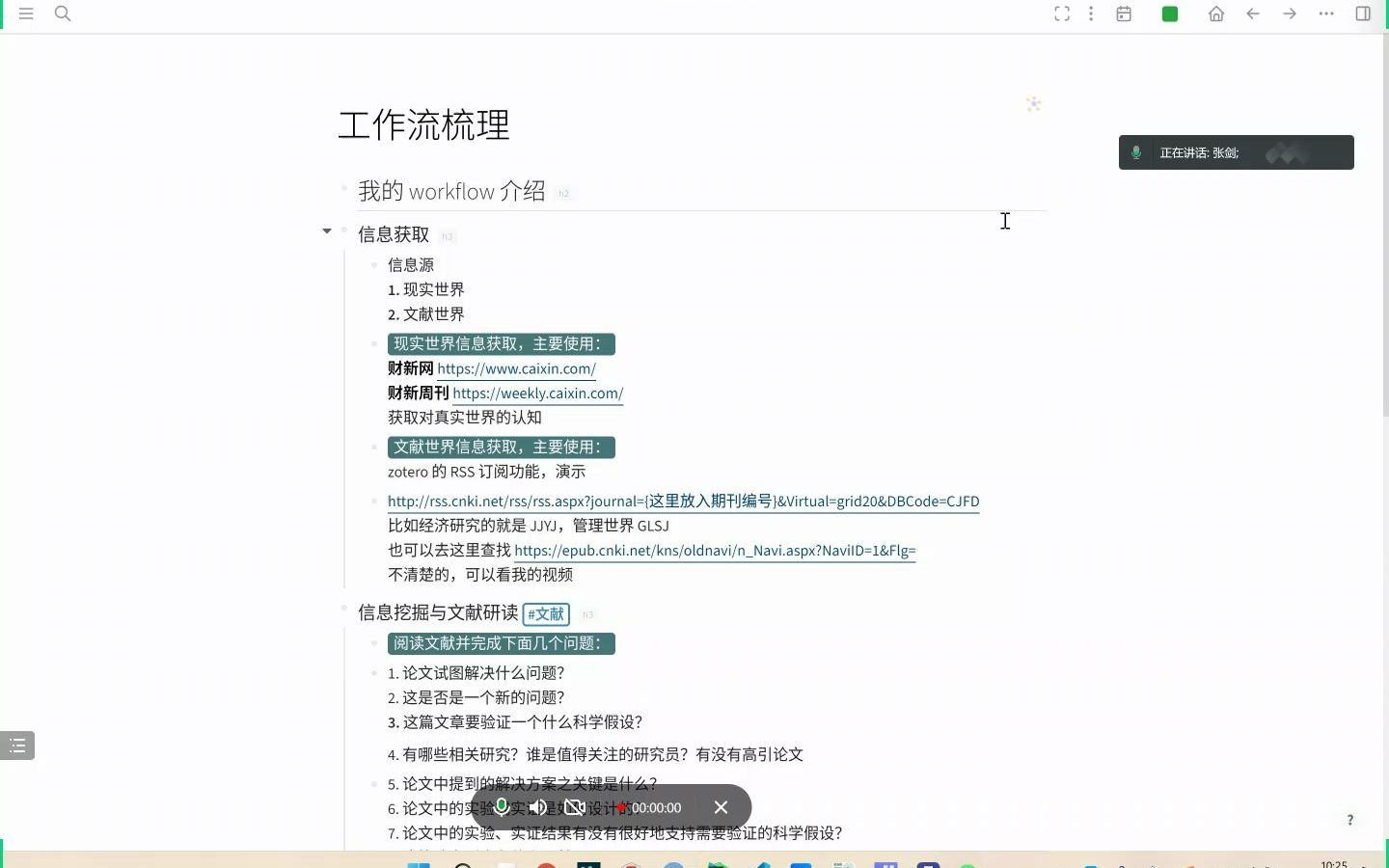This screenshot has height=868, width=1389.
Task: Open the rss.cnki.net RSS link
Action: pyautogui.click(x=683, y=502)
